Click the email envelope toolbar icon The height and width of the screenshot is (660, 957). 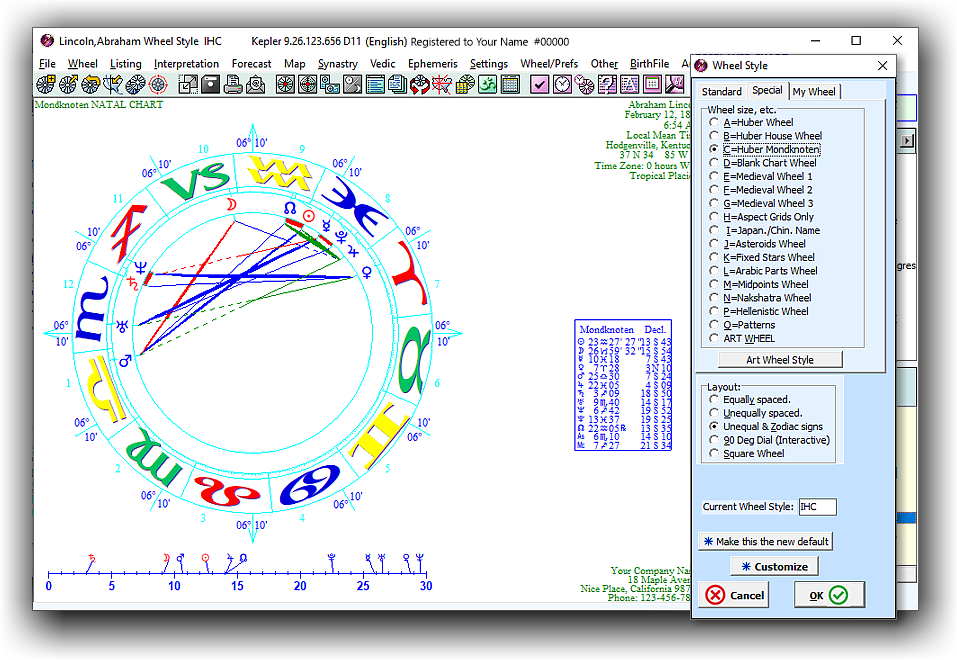(255, 85)
